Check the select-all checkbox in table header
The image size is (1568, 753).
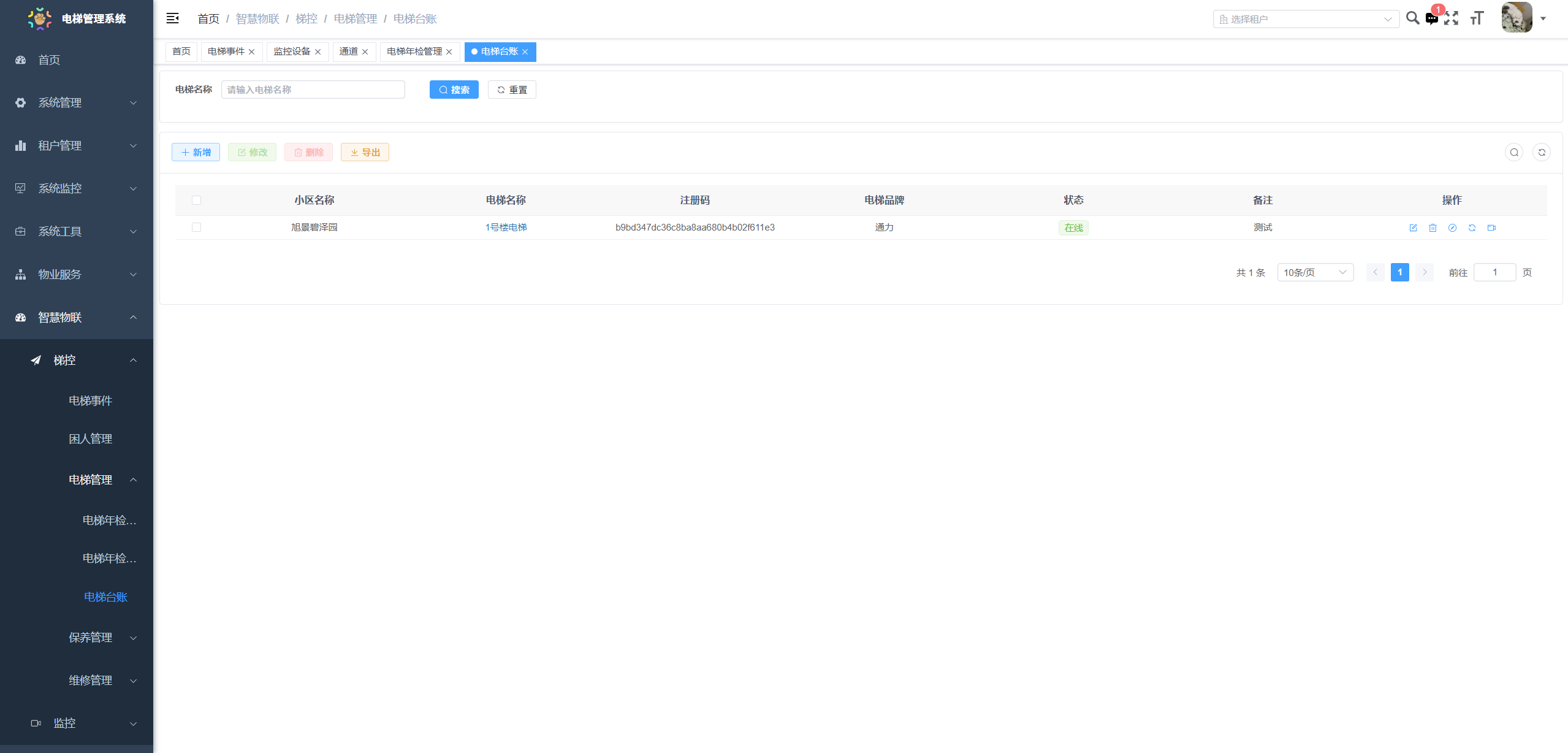tap(196, 200)
